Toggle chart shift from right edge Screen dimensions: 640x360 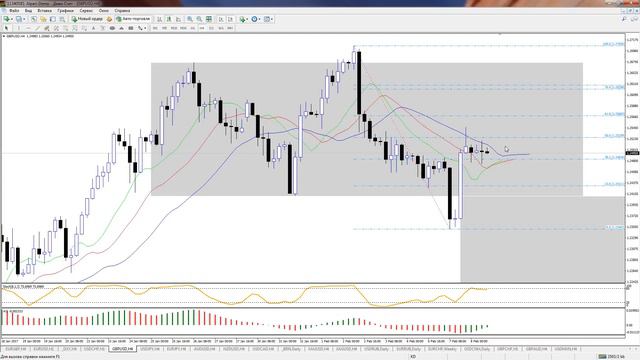[x=230, y=19]
